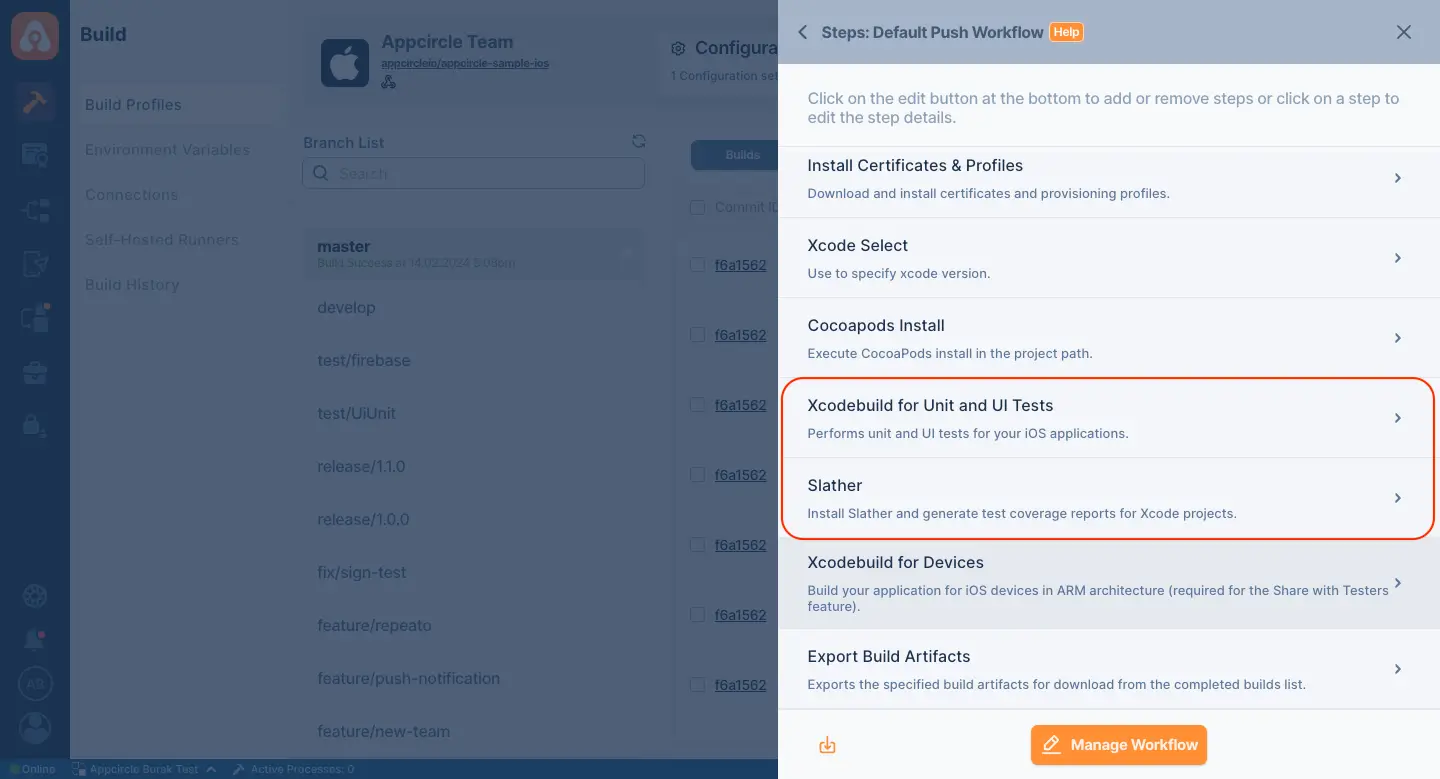Click the AB organization avatar
This screenshot has width=1440, height=779.
[x=35, y=684]
